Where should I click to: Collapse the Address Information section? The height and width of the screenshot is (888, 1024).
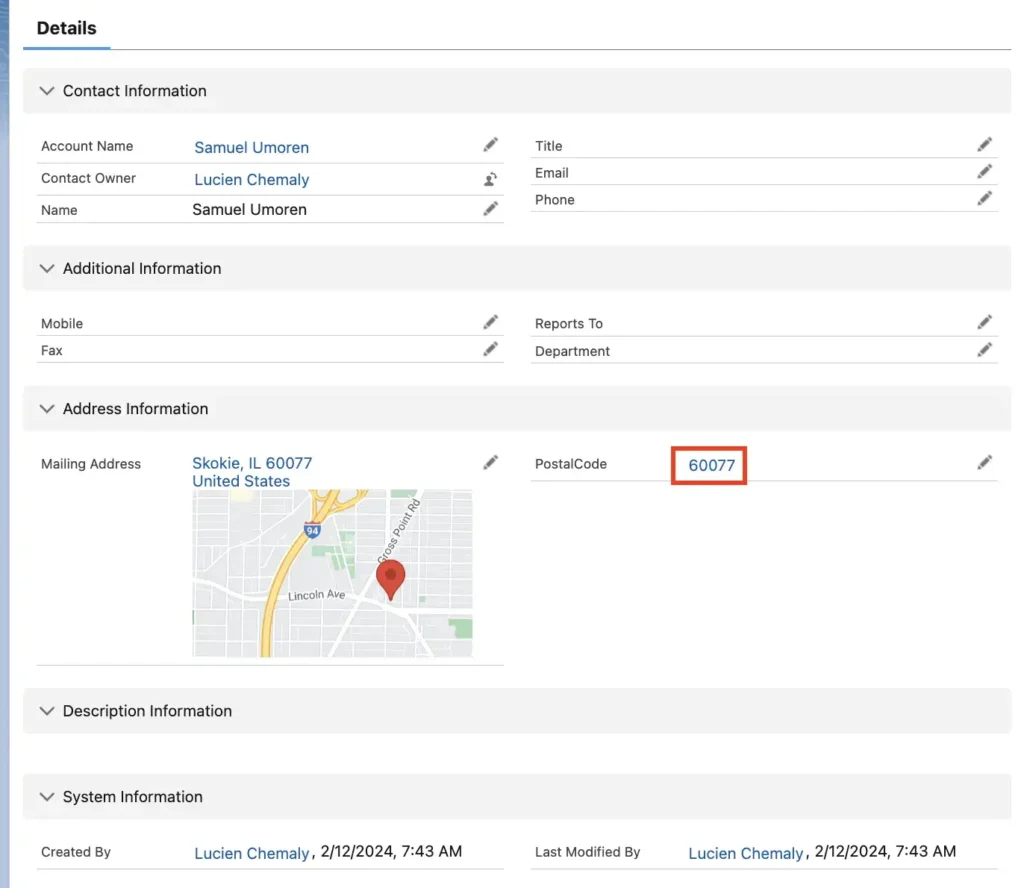(x=46, y=408)
